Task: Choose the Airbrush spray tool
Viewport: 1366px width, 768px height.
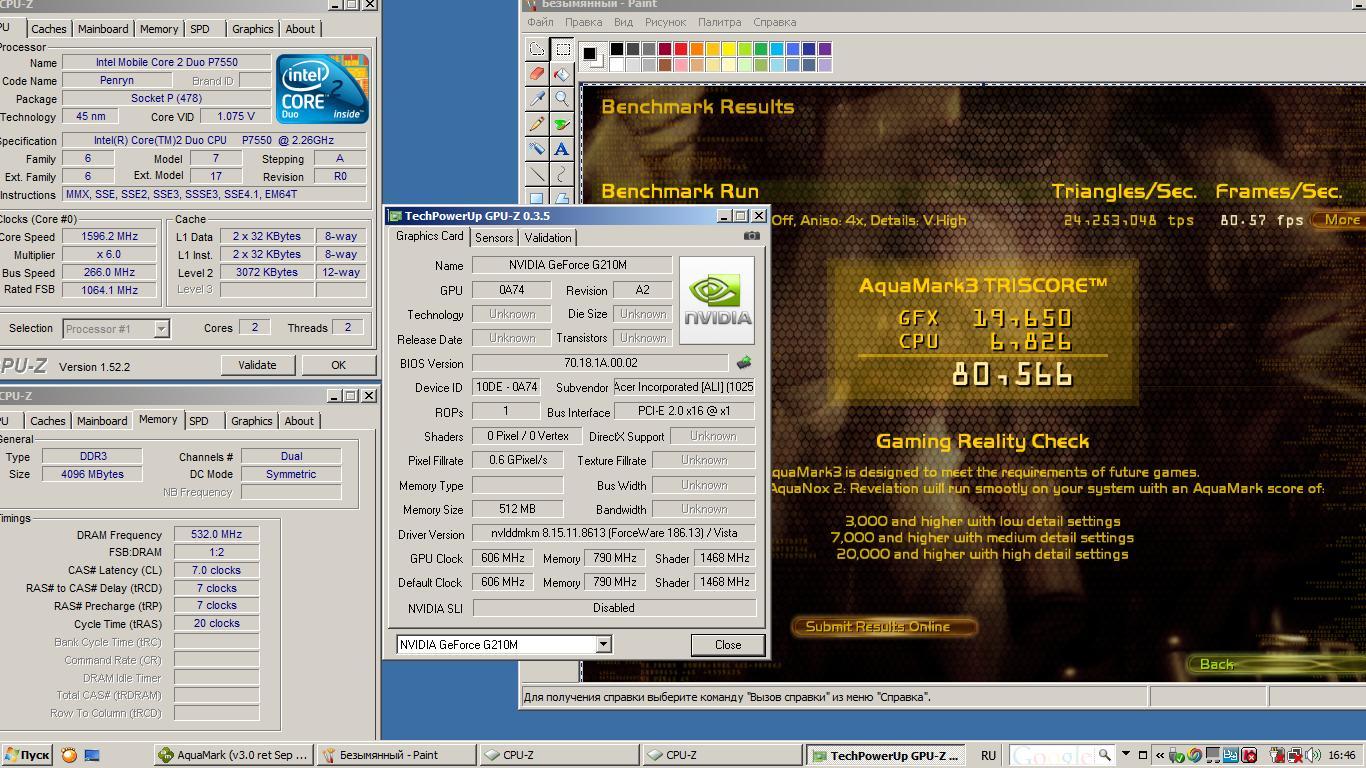Action: pos(537,149)
